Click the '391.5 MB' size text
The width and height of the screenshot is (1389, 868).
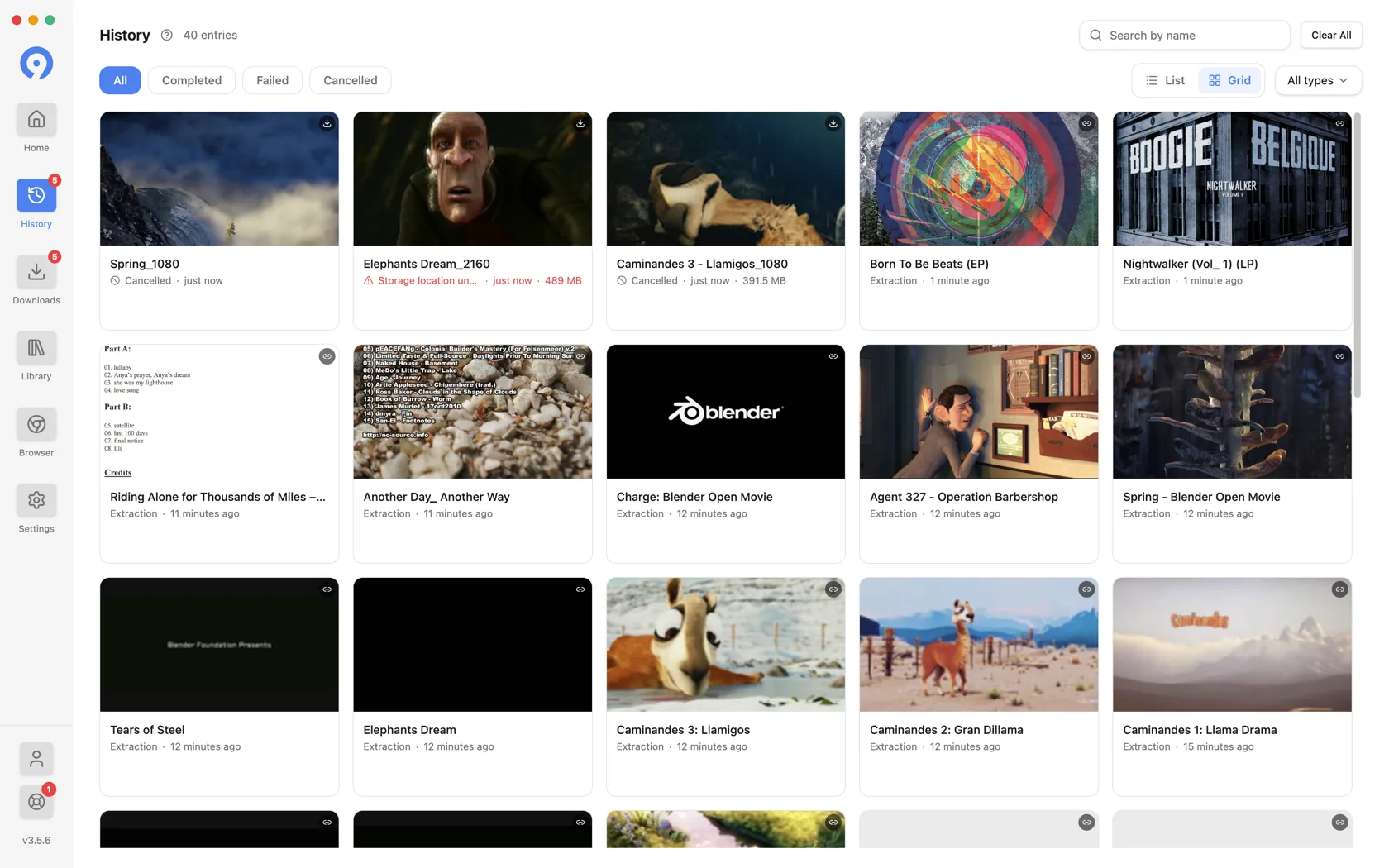764,281
